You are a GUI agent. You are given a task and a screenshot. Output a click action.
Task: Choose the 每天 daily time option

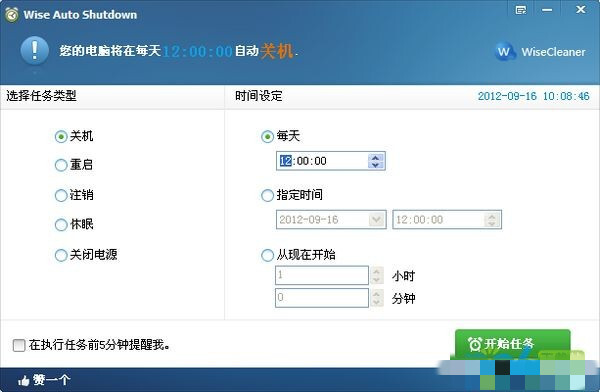tap(267, 136)
